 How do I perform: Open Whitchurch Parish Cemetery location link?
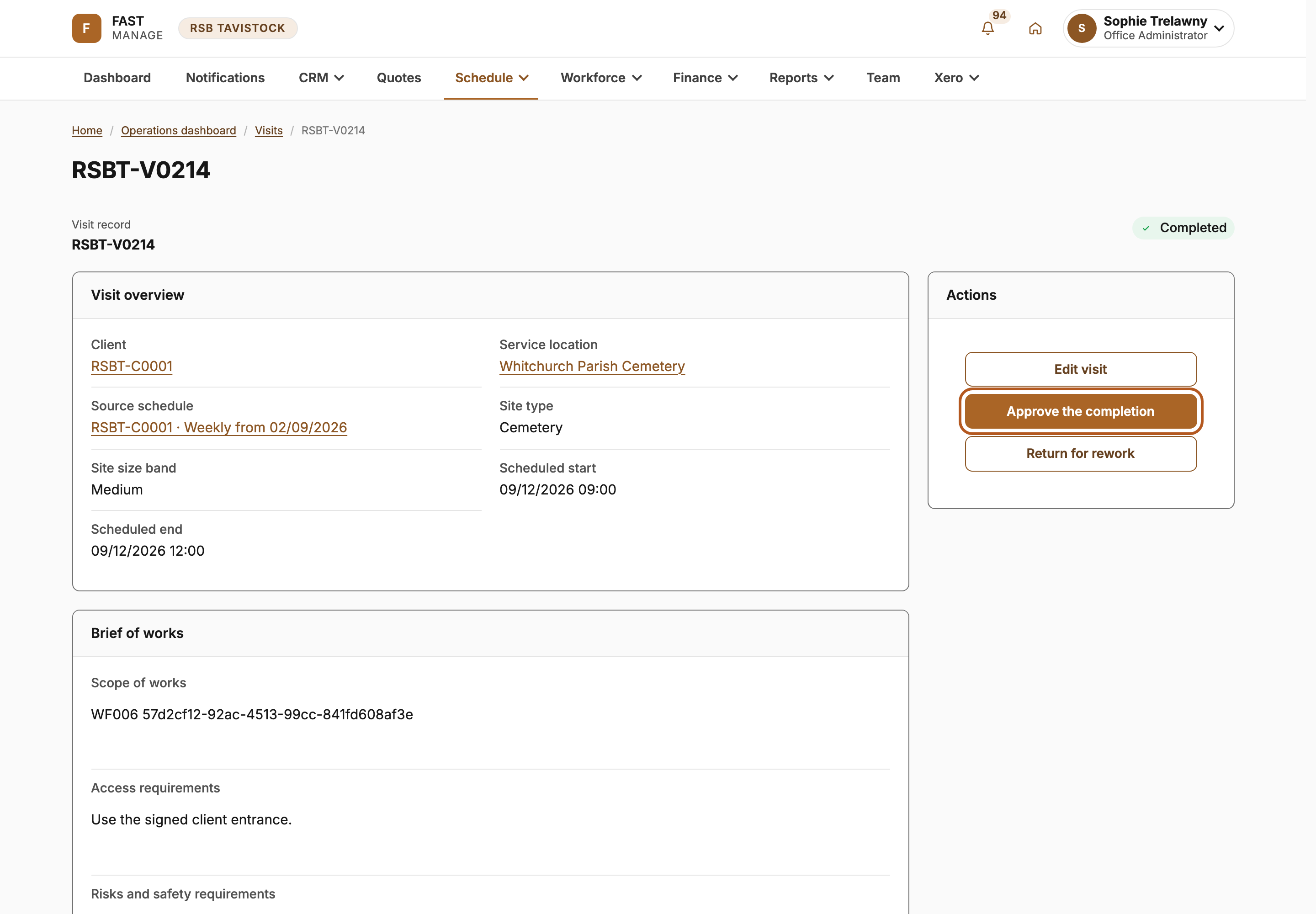click(x=592, y=367)
